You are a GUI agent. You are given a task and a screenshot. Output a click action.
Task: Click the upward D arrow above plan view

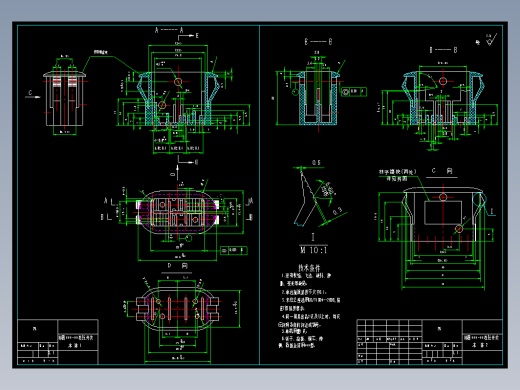(x=177, y=173)
